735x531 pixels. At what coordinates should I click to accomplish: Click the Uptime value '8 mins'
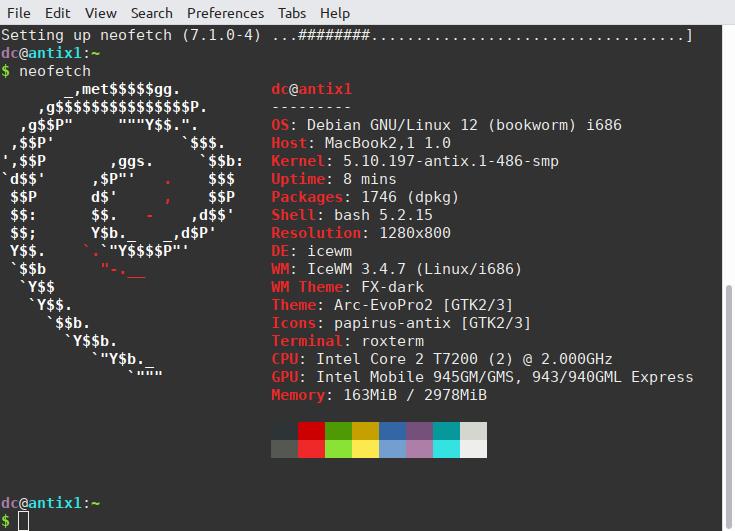click(x=369, y=179)
